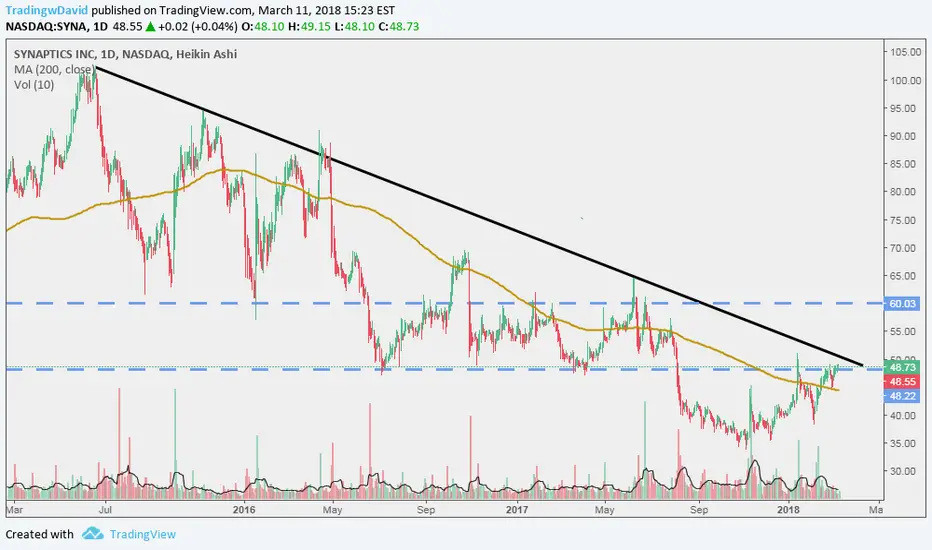This screenshot has width=932, height=550.
Task: Click the SYNAPTICS INC chart title
Action: tap(125, 54)
